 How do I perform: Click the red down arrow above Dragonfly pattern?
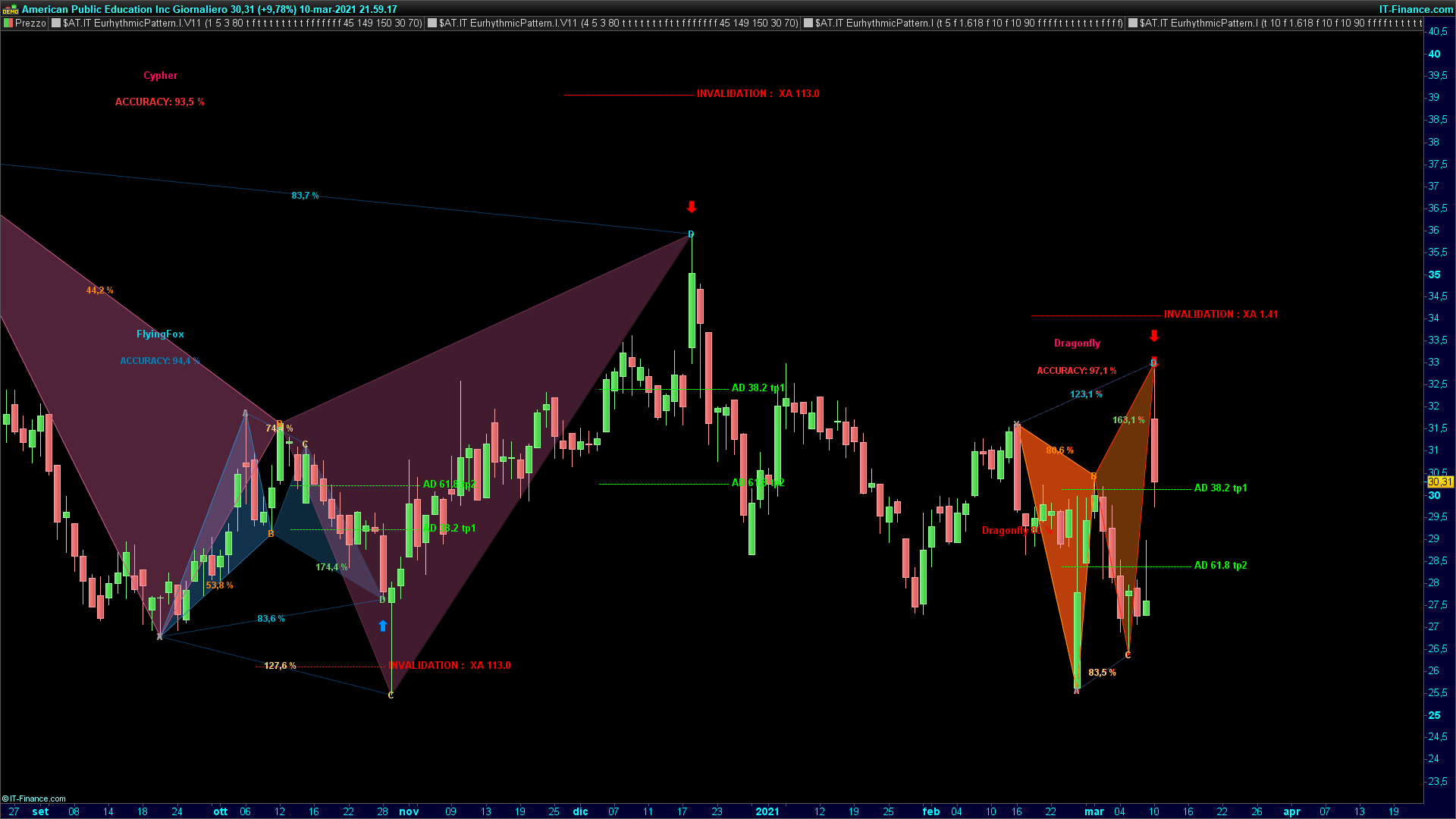(x=1153, y=336)
